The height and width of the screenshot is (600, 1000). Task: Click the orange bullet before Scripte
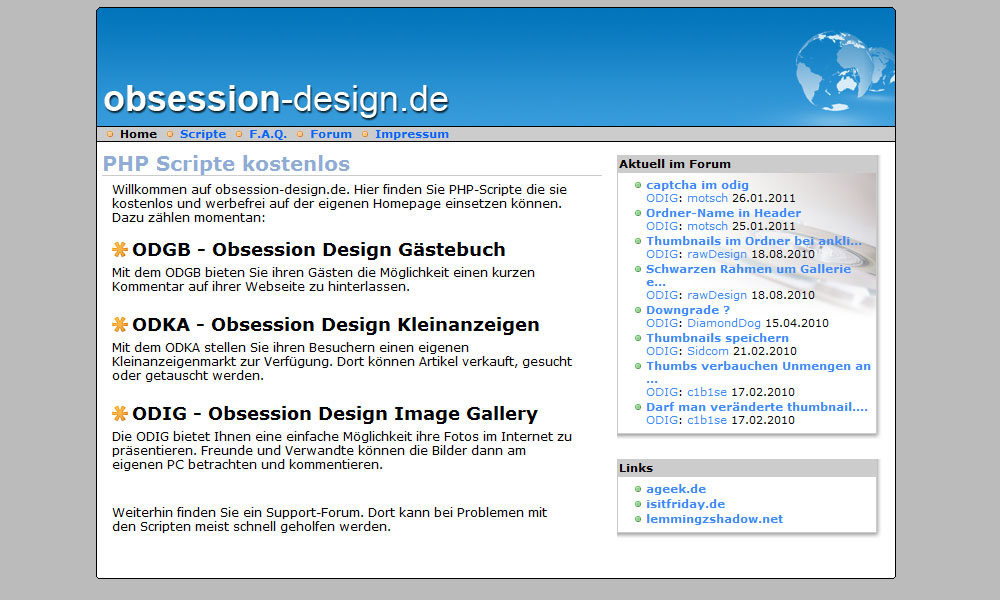(170, 134)
